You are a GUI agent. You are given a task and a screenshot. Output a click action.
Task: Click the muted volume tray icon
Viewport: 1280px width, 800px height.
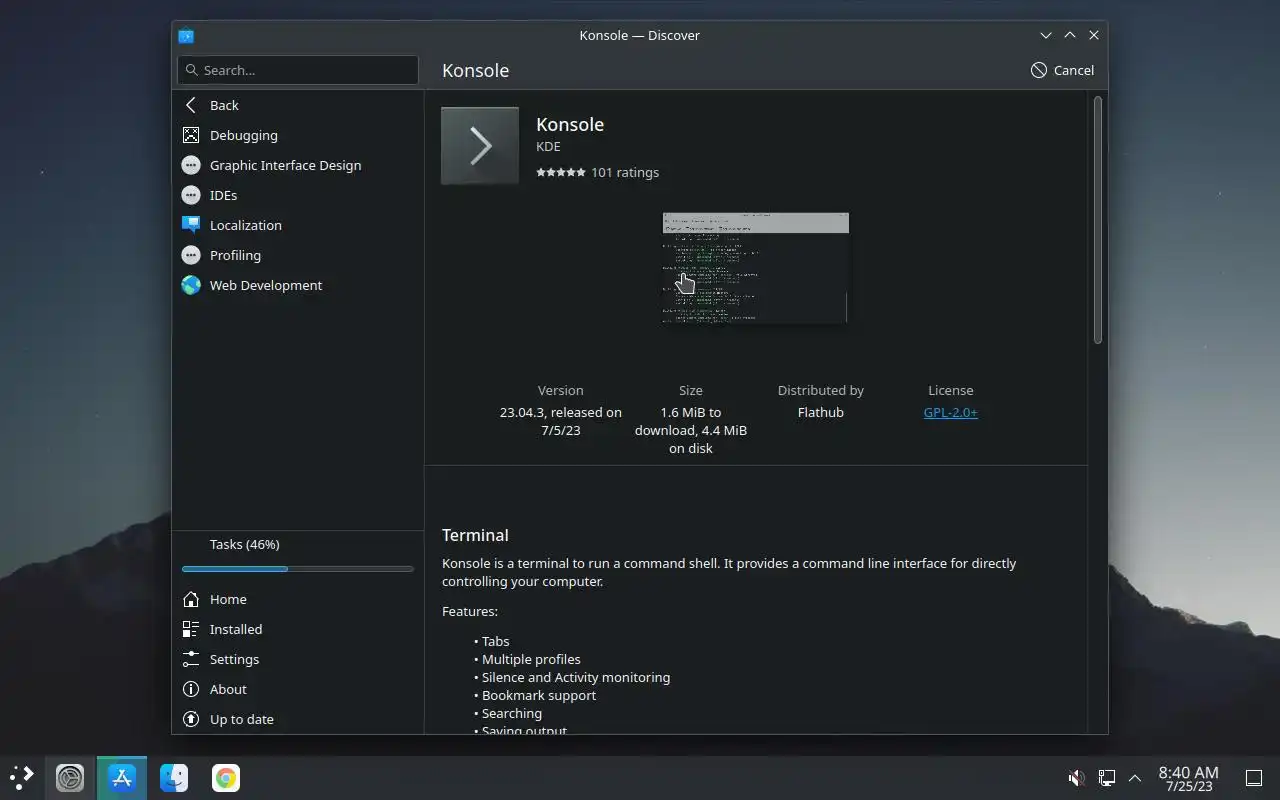(1077, 777)
